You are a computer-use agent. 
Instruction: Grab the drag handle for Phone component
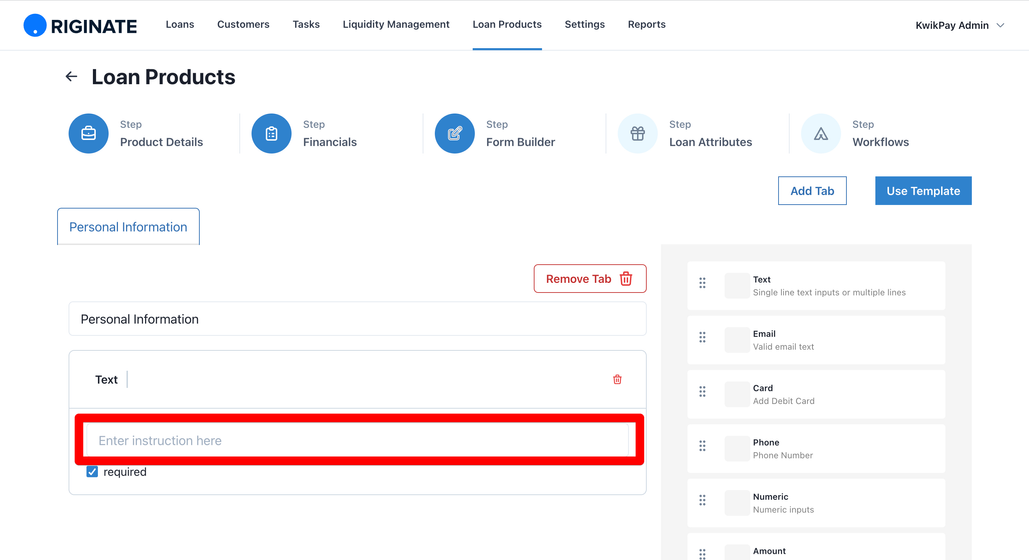point(702,446)
